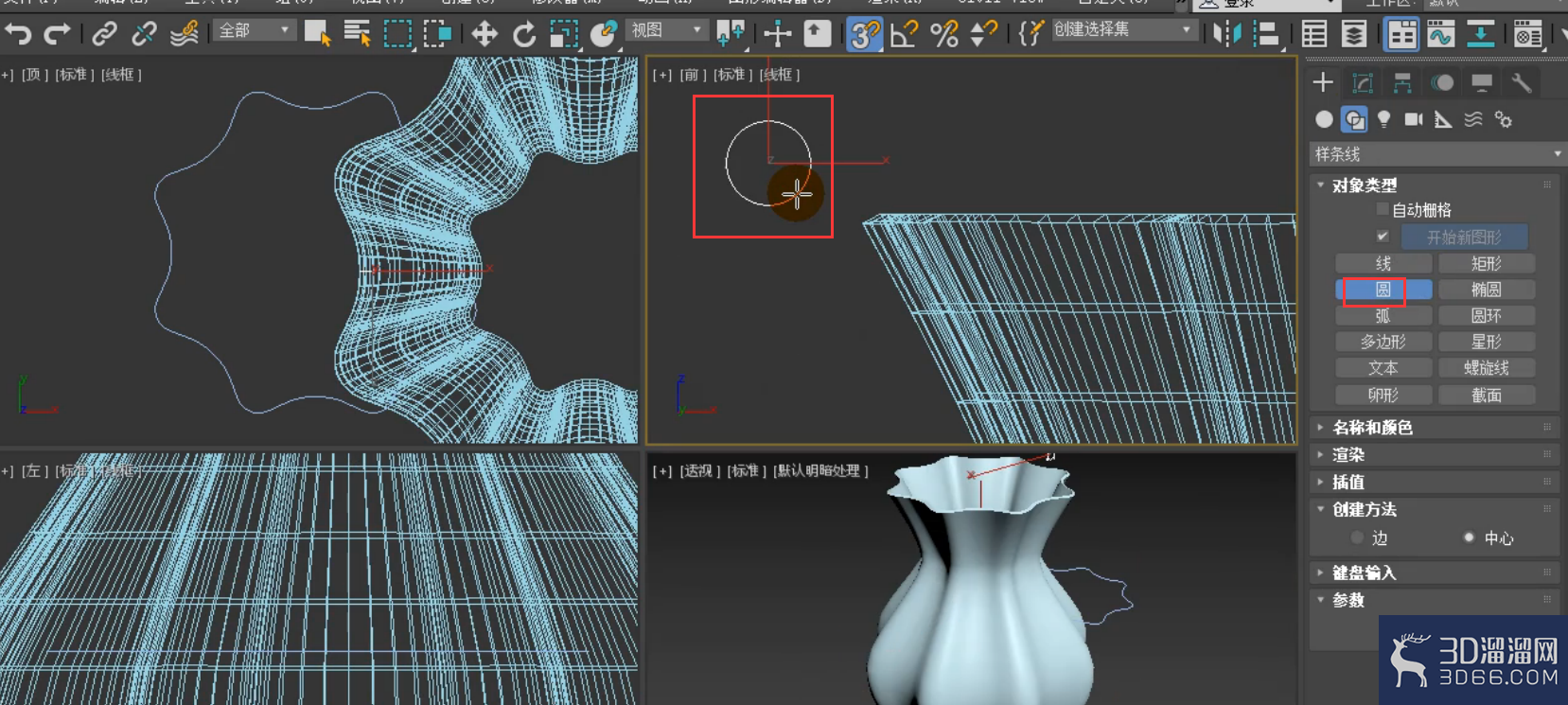Select the Bind to Space Warp tool
This screenshot has width=1568, height=705.
pyautogui.click(x=184, y=34)
